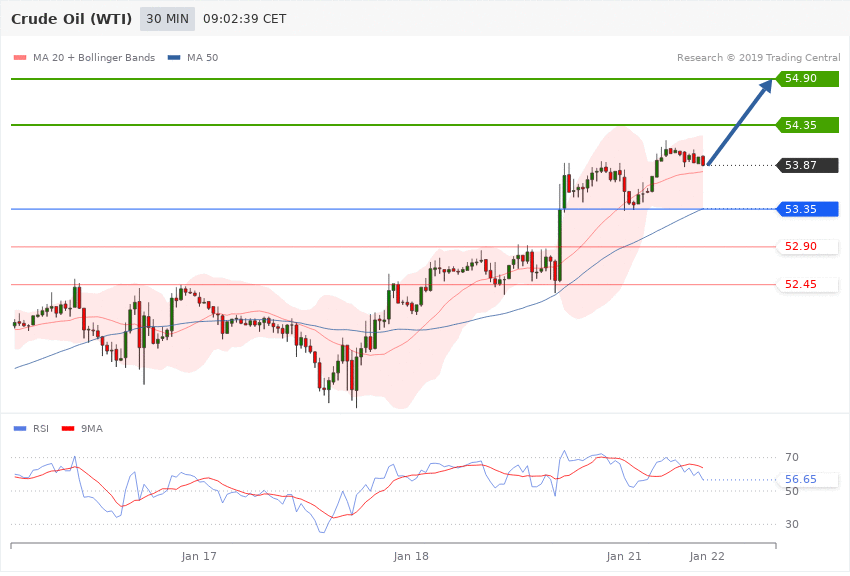Click the blue RSI legend swatch
Screen dimensions: 850x576
pyautogui.click(x=20, y=429)
